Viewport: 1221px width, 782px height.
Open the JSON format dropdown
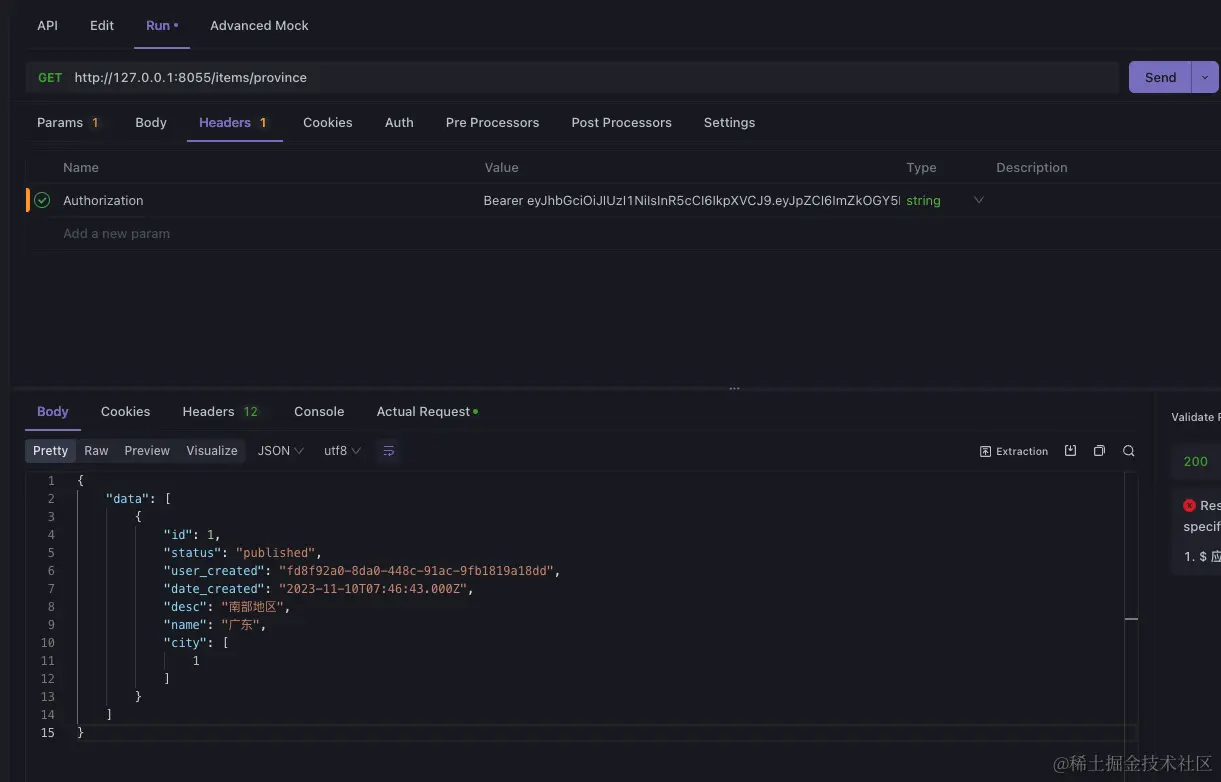point(279,450)
